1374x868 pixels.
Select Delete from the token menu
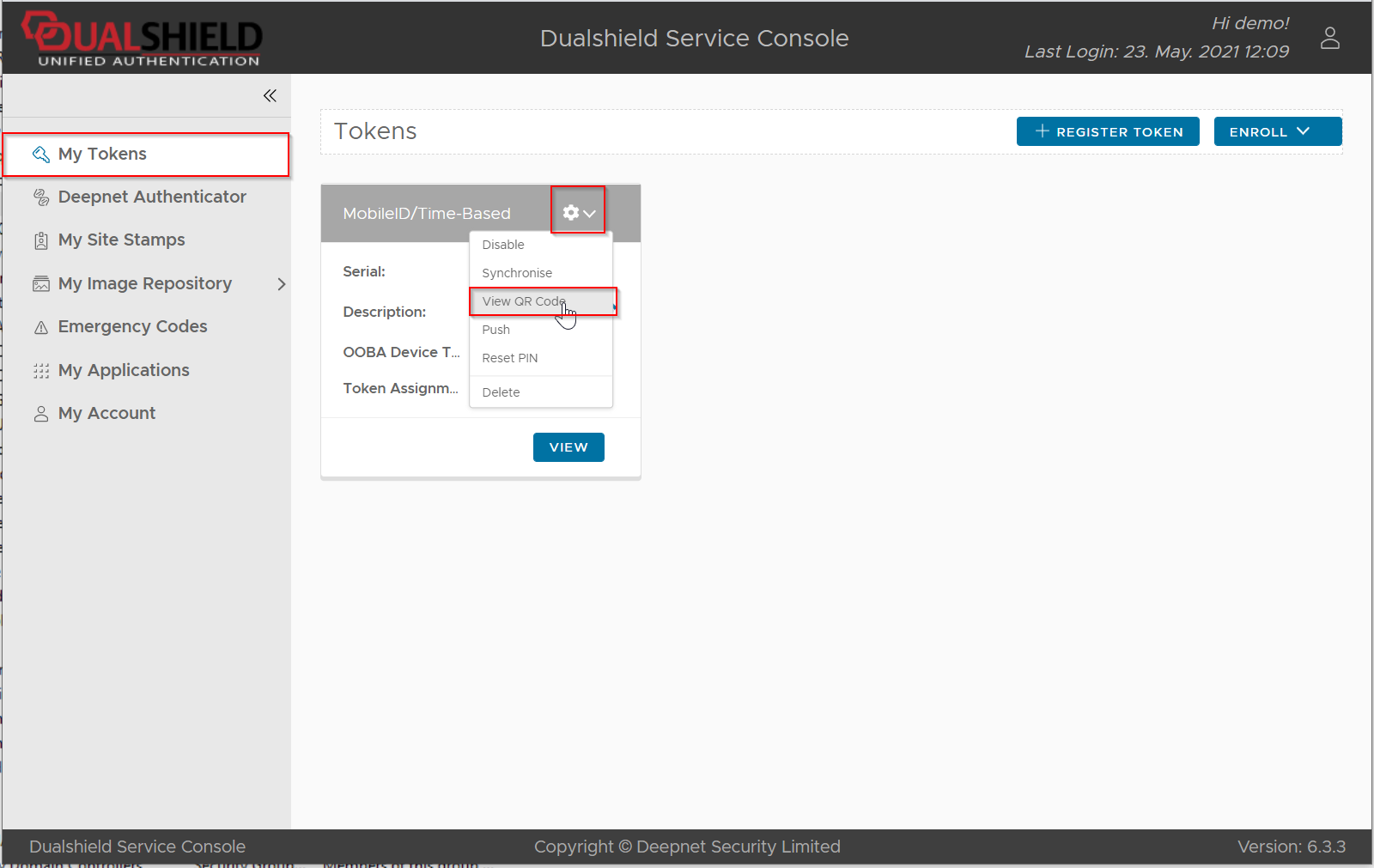tap(501, 392)
